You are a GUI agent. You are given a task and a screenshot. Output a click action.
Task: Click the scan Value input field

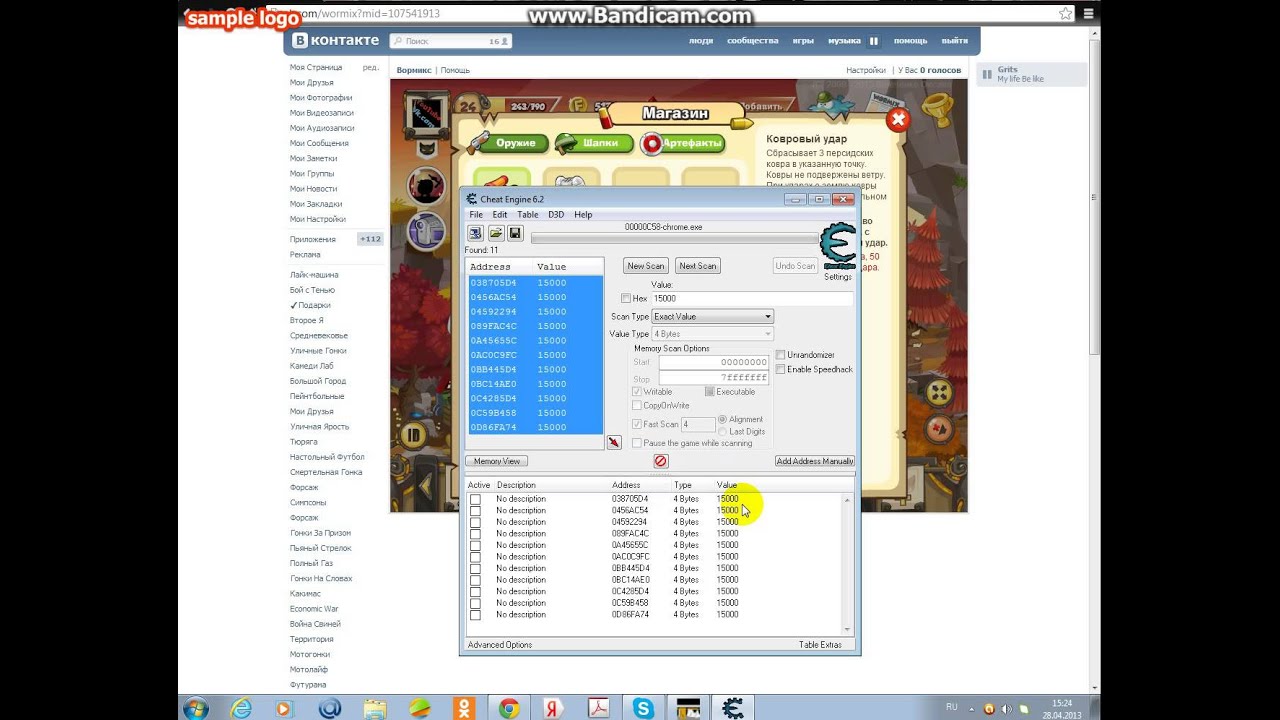[752, 298]
